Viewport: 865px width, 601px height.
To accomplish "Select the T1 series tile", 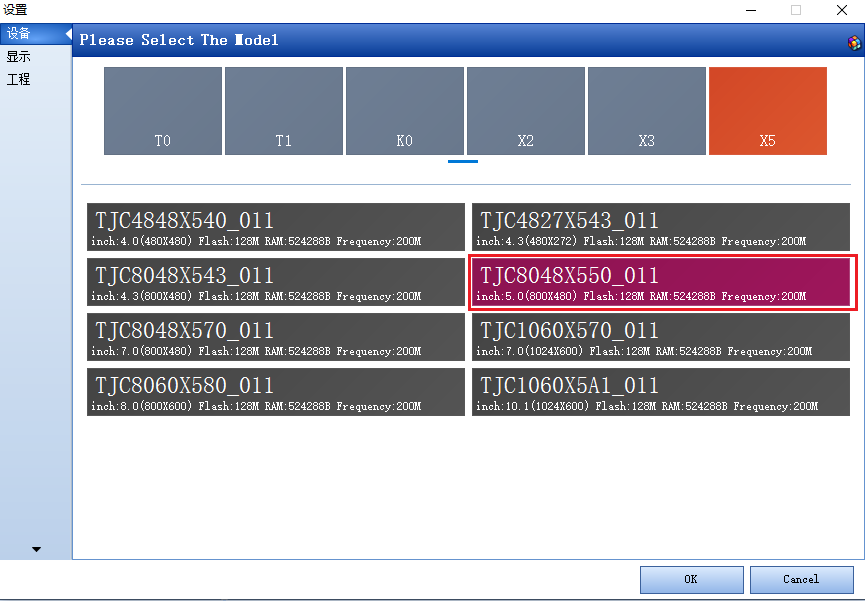I will click(284, 111).
